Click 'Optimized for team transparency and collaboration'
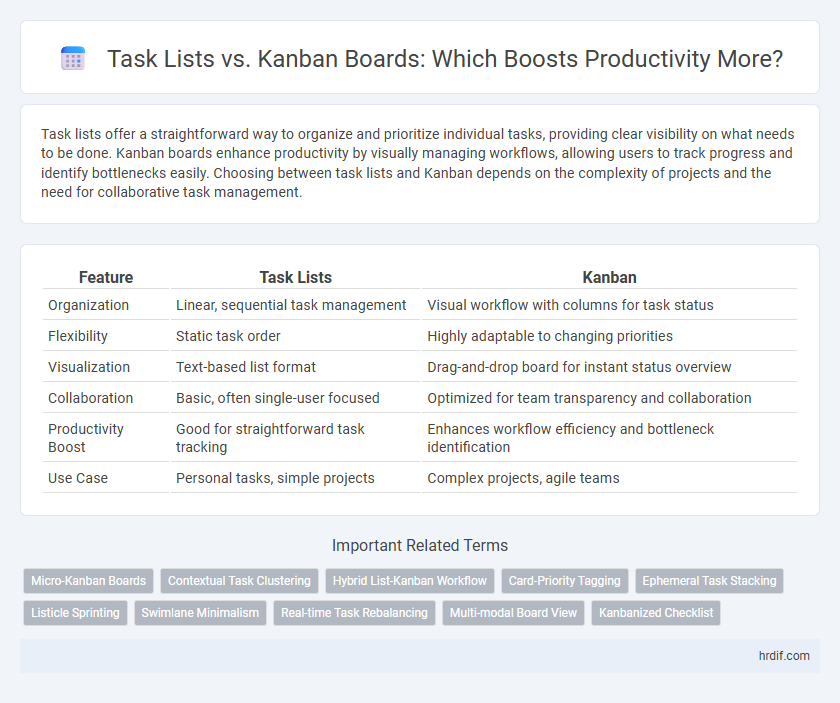 click(x=589, y=398)
